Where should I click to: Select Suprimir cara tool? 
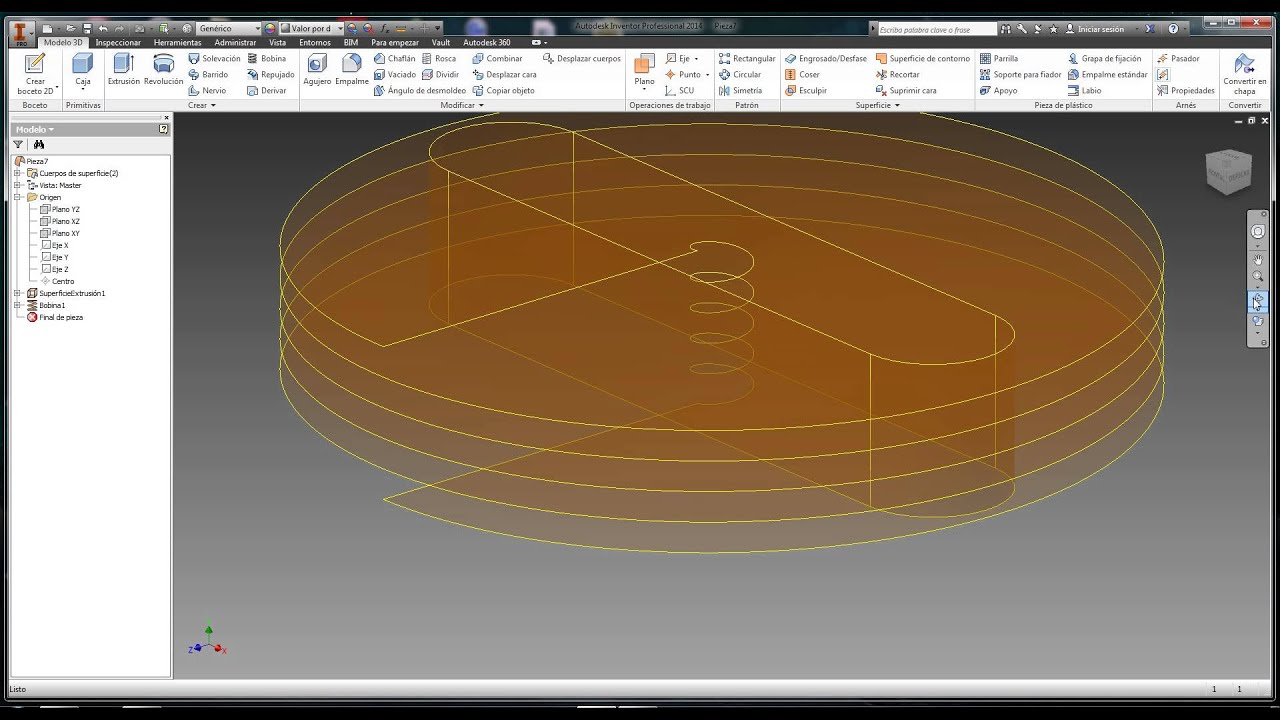click(906, 90)
